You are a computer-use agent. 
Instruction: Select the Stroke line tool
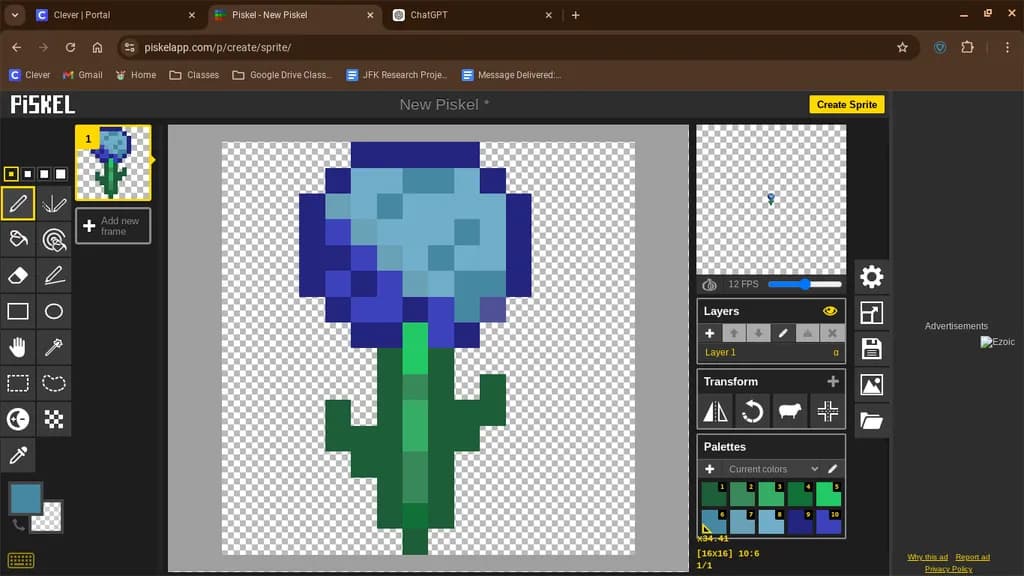point(54,276)
